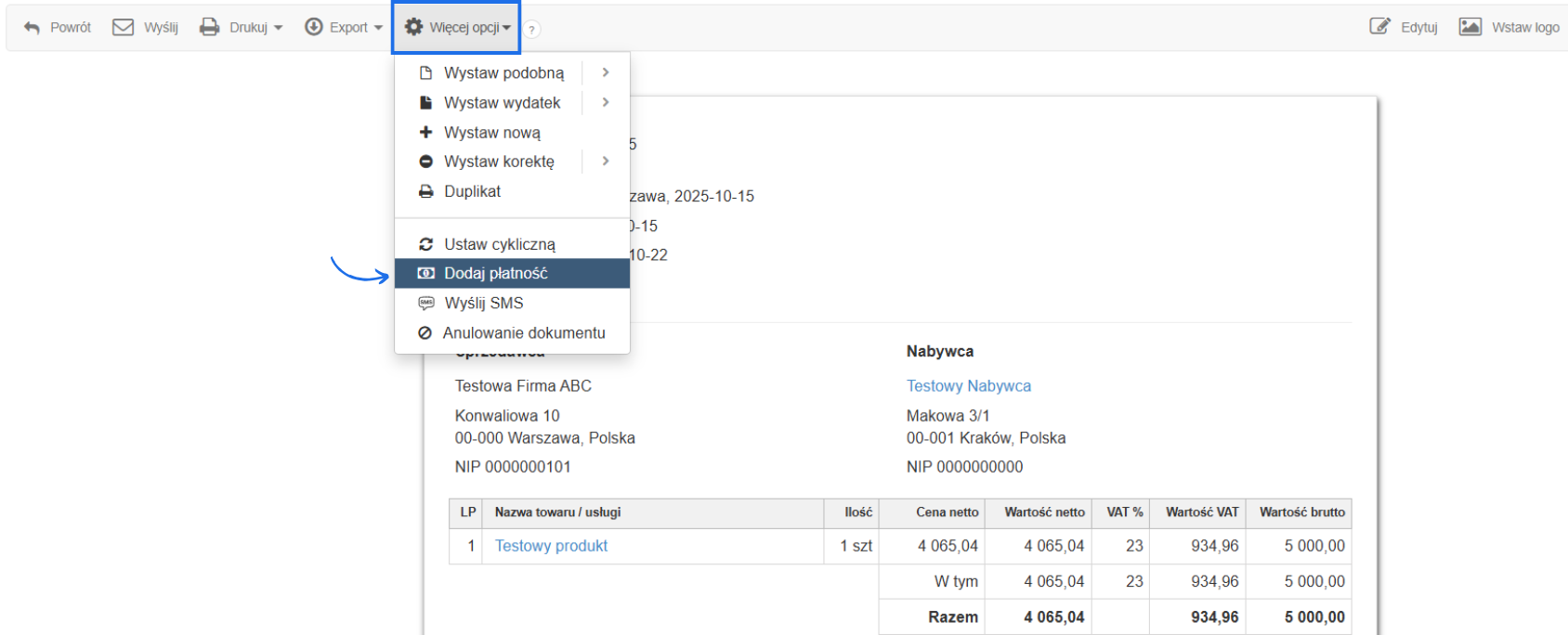Click the question mark help icon
This screenshot has width=1568, height=635.
pyautogui.click(x=532, y=30)
